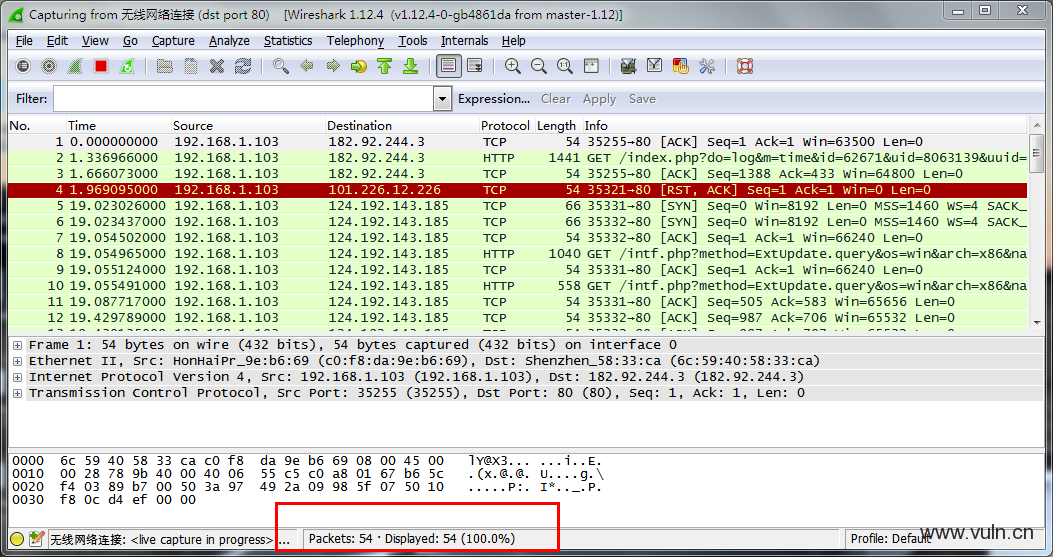Sort by the Protocol column header
Screen dimensions: 1053x557
click(505, 126)
